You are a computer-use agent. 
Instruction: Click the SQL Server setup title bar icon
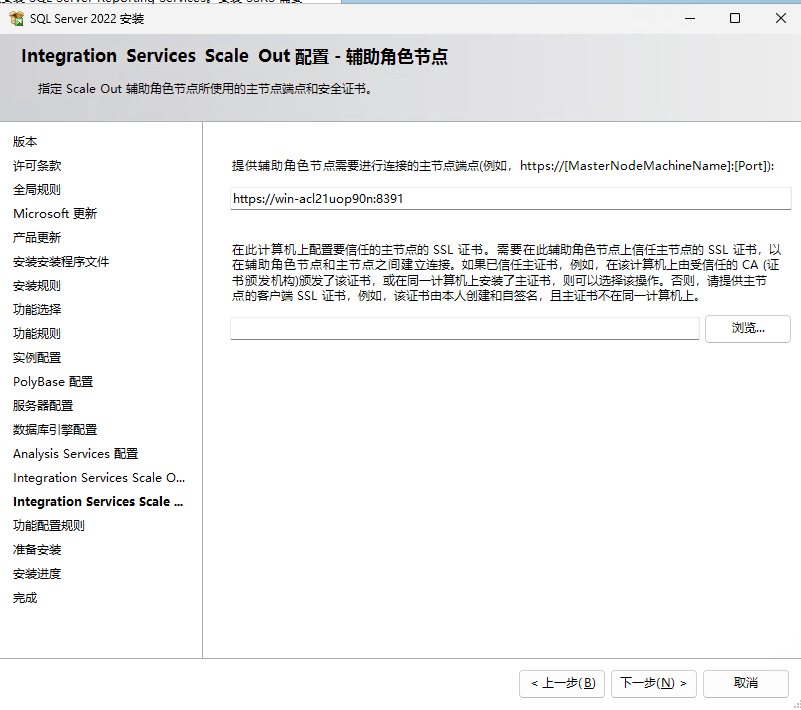16,19
